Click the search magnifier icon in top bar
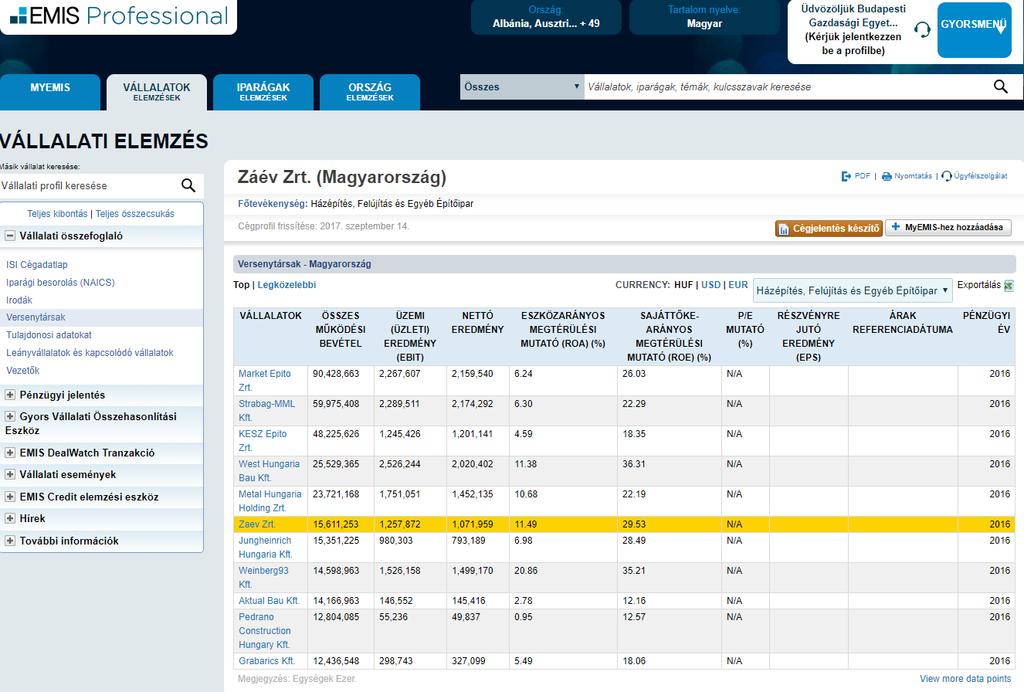1024x692 pixels. (1000, 87)
